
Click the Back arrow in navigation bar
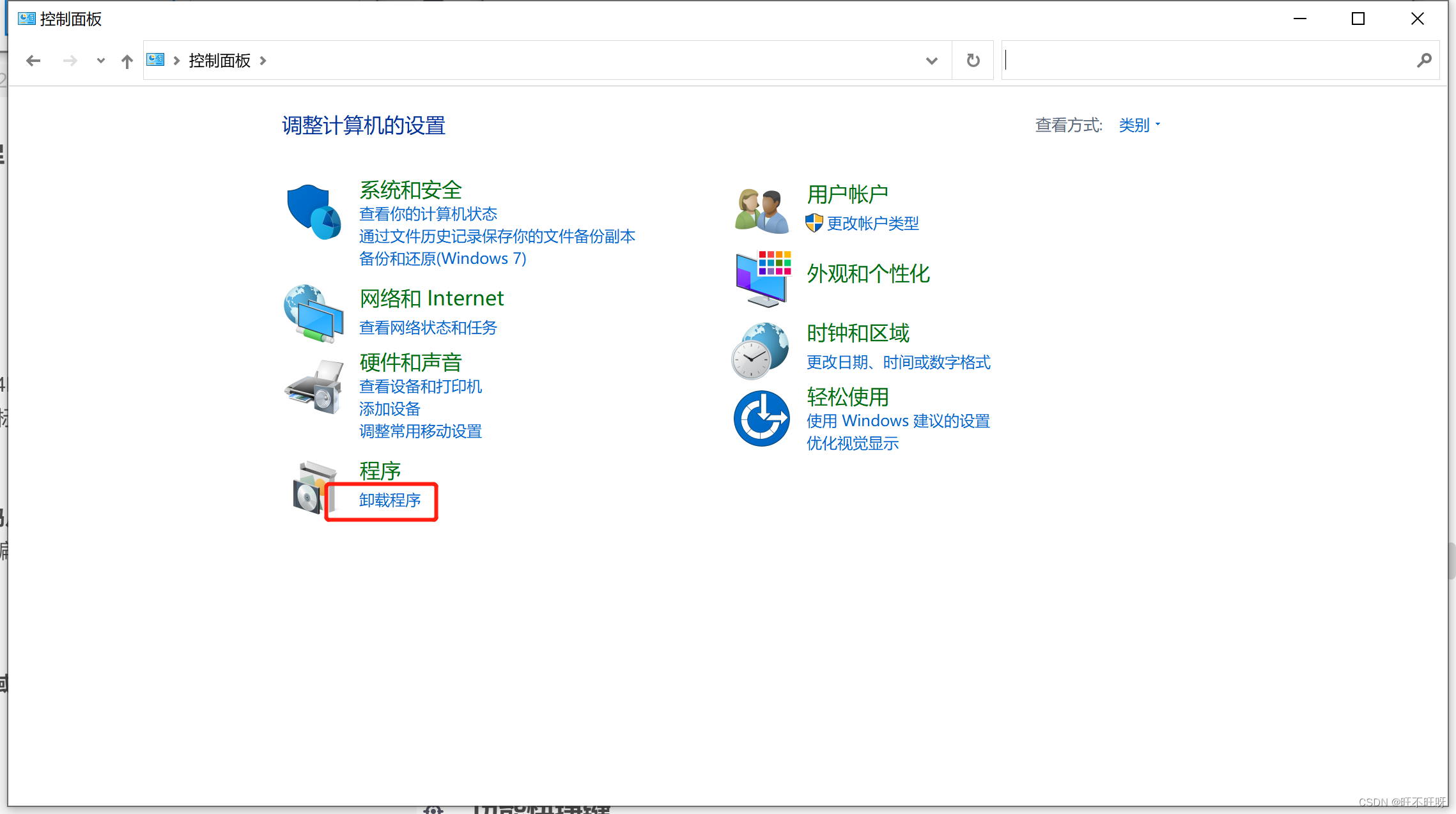(33, 61)
